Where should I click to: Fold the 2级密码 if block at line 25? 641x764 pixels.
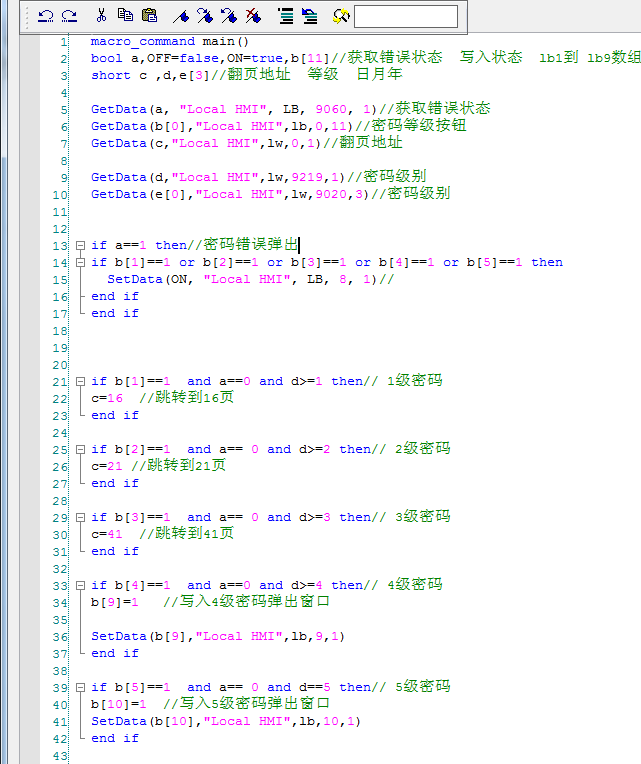pyautogui.click(x=81, y=449)
